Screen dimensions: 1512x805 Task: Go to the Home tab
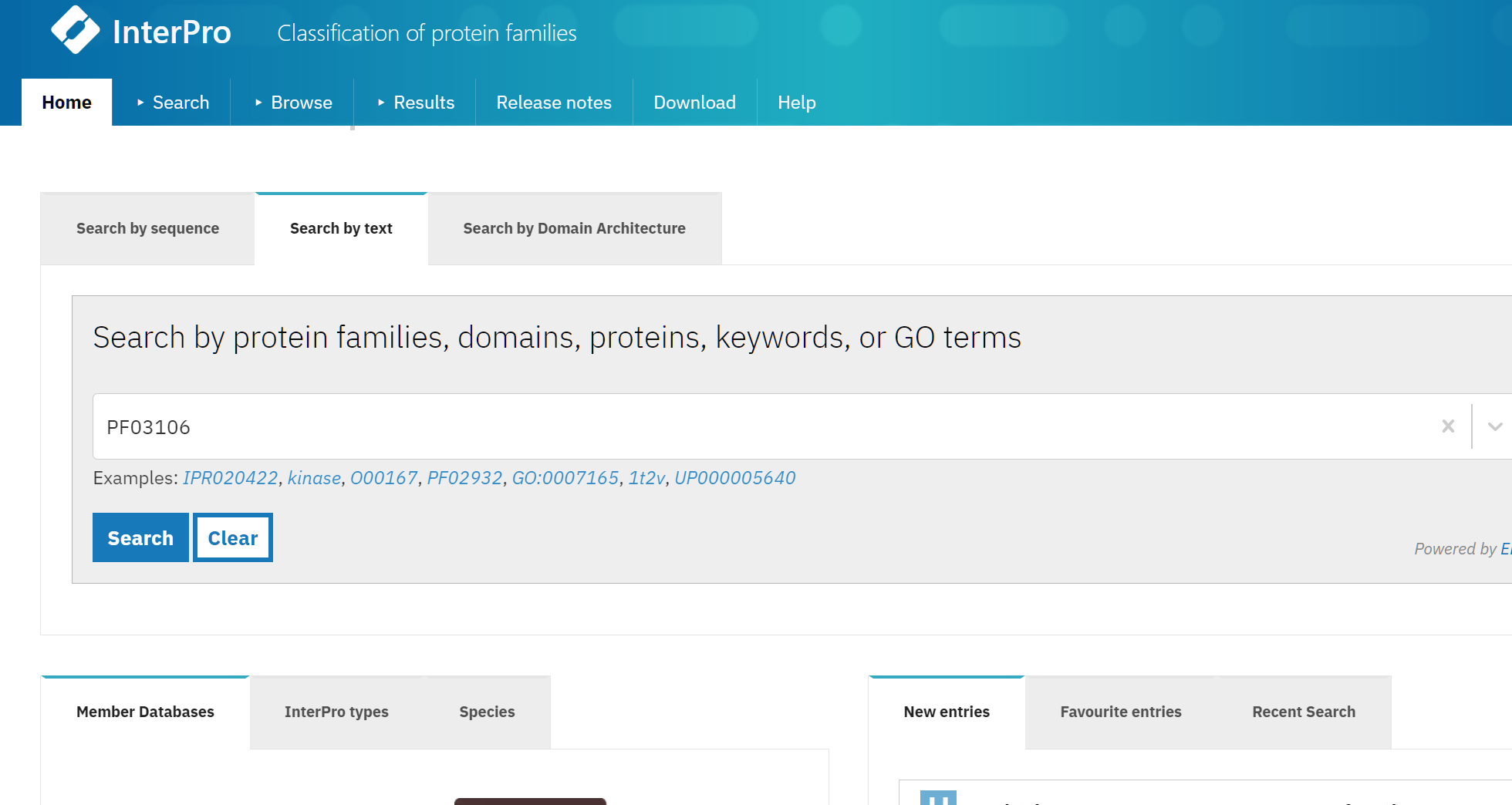pos(66,103)
